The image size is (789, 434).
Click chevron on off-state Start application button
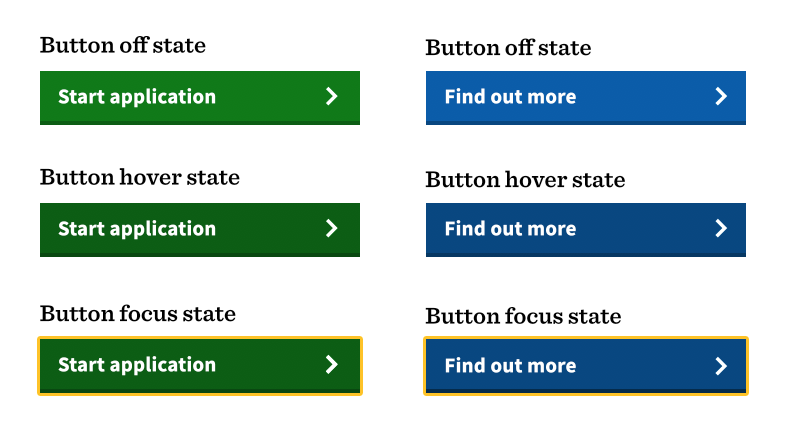[x=332, y=96]
